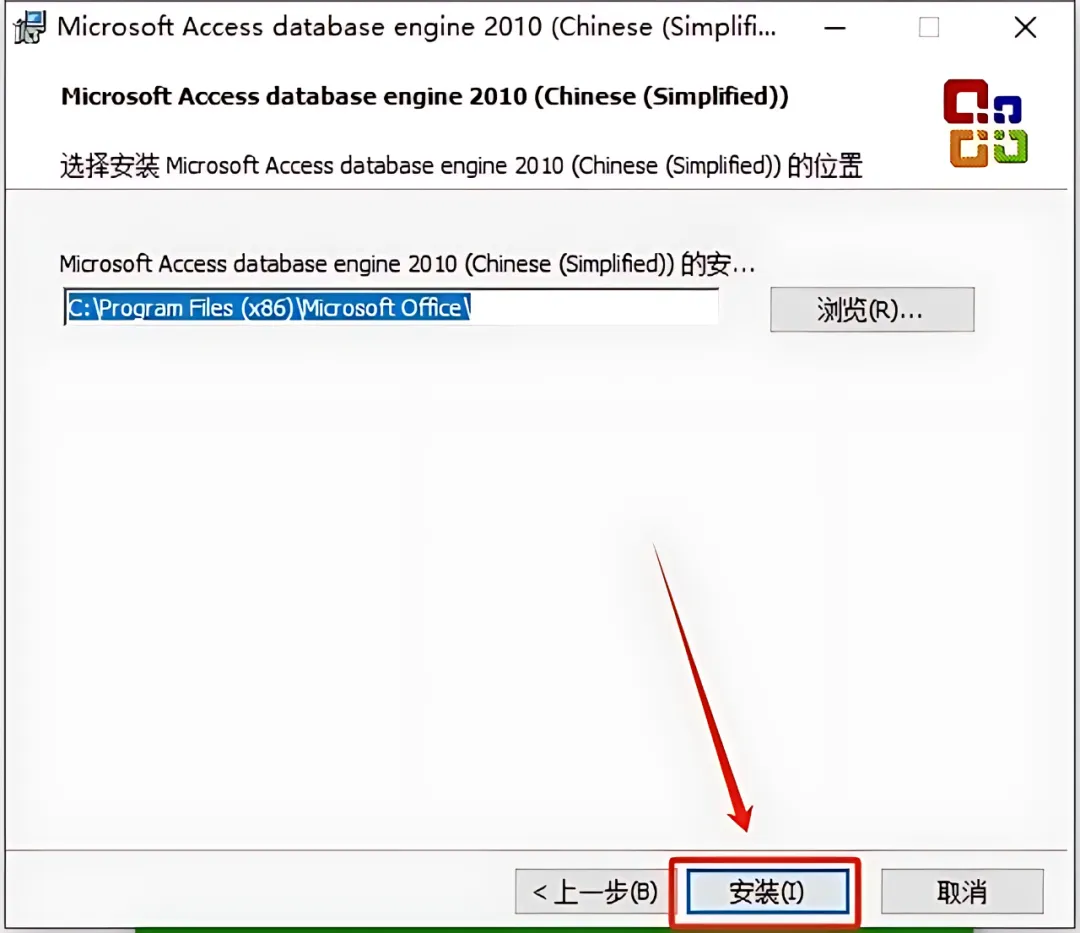Click blank space at end of install path field

pyautogui.click(x=592, y=308)
